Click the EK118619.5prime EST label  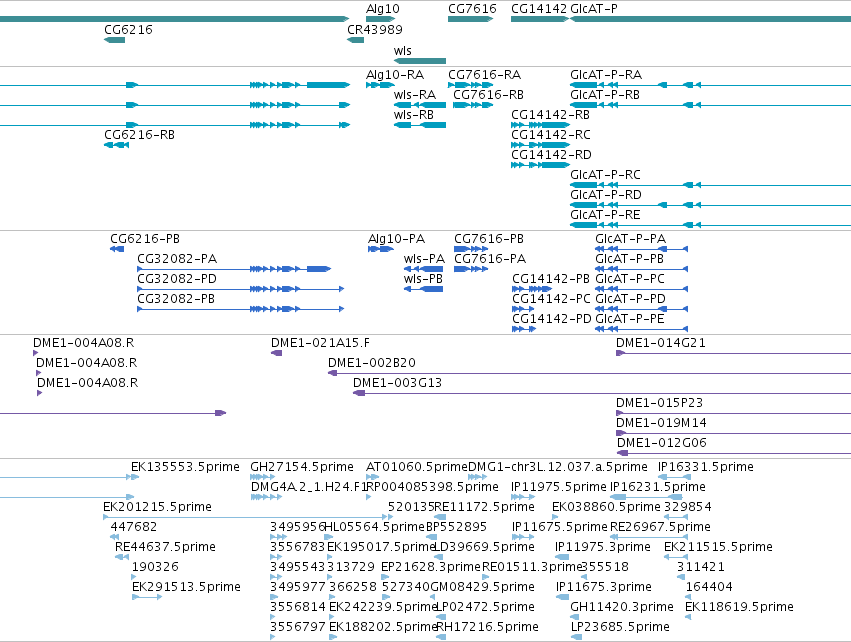[739, 607]
